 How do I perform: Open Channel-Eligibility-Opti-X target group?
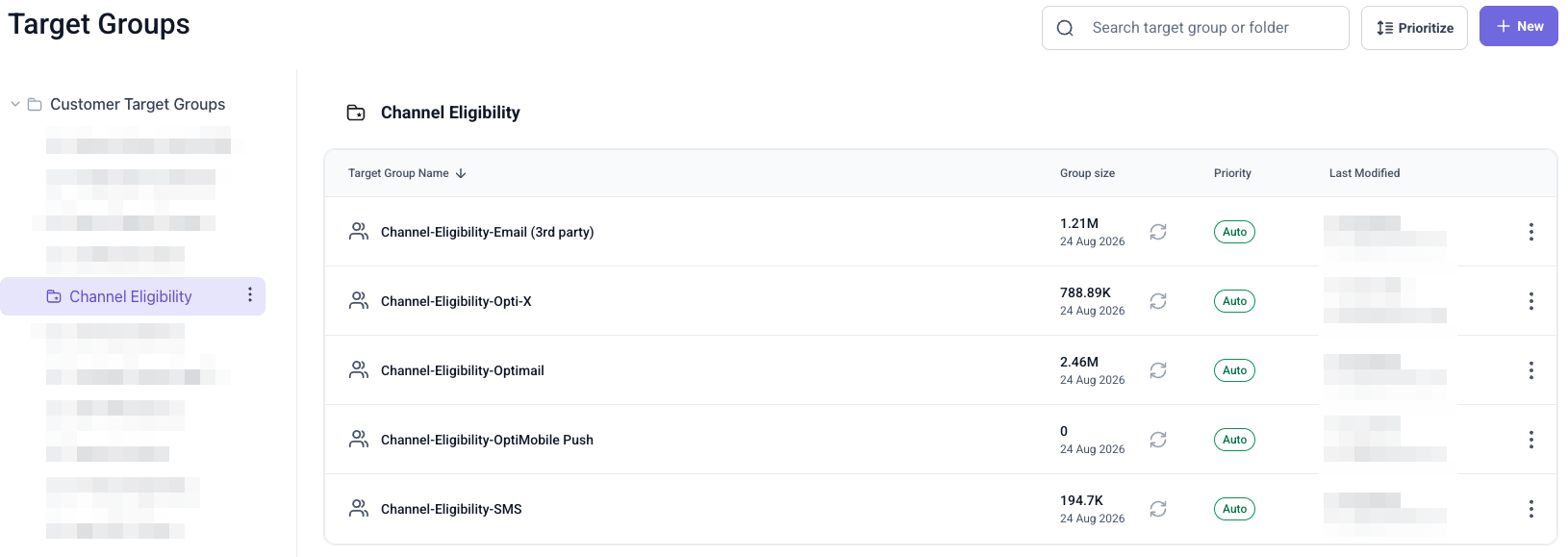(x=456, y=301)
